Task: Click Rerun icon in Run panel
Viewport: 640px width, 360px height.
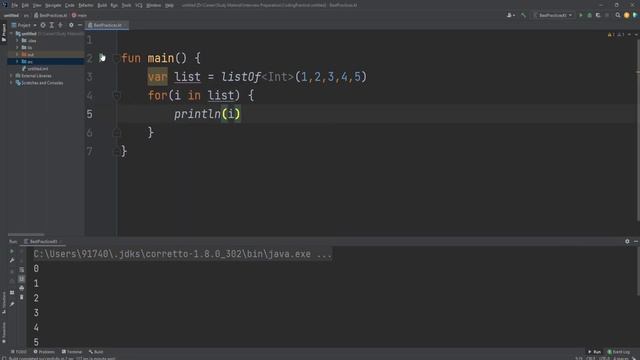Action: (12, 251)
